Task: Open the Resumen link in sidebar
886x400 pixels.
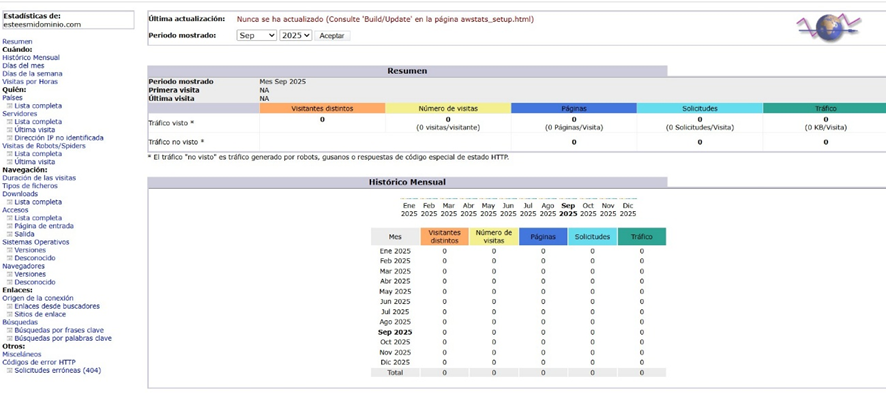Action: tap(17, 42)
